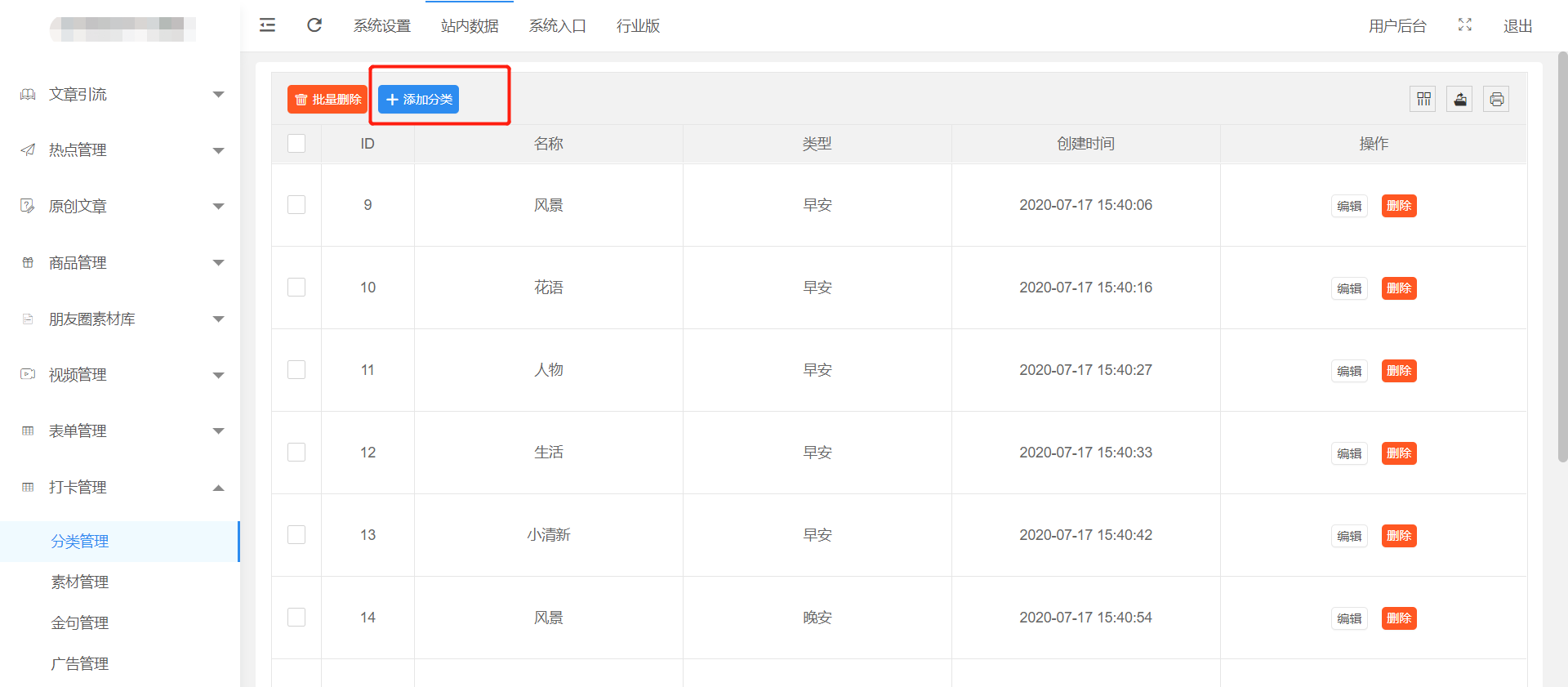Check the row with ID 9
This screenshot has height=687, width=1568.
[x=296, y=204]
